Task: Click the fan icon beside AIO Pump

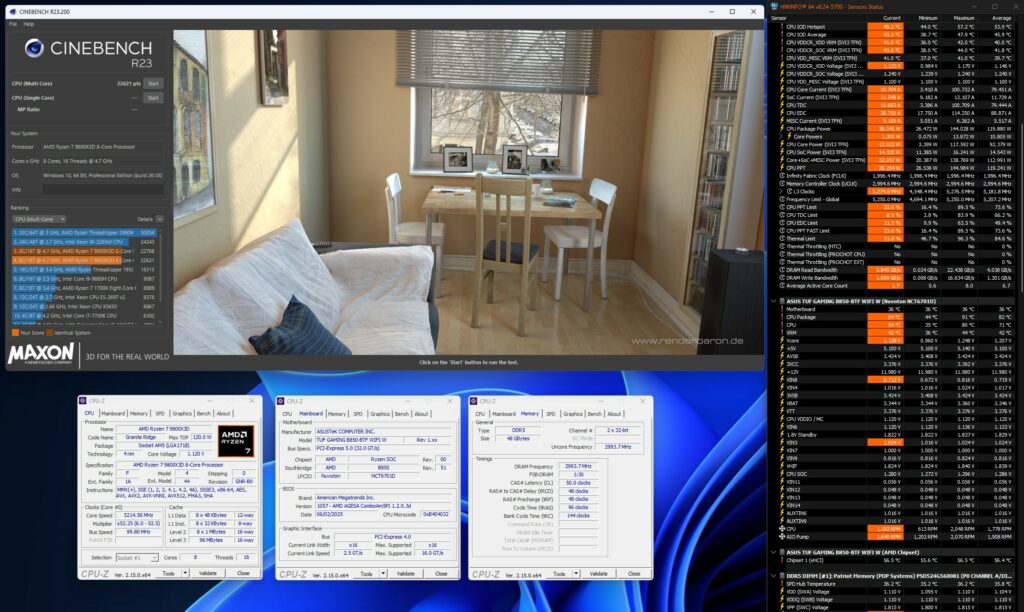Action: [x=782, y=536]
